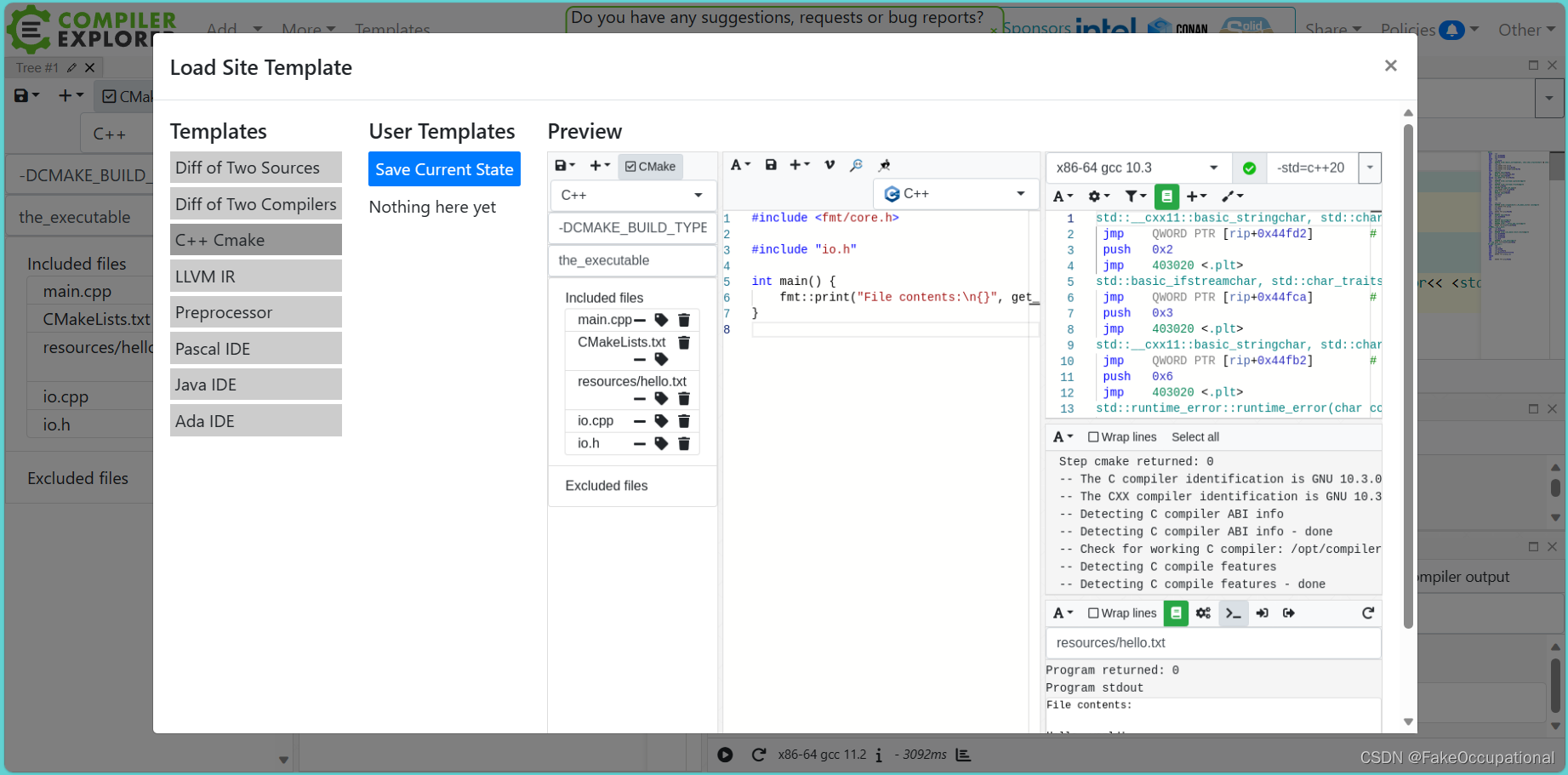Screen dimensions: 1568x775
Task: Click the tag icon for main.cpp
Action: click(661, 320)
